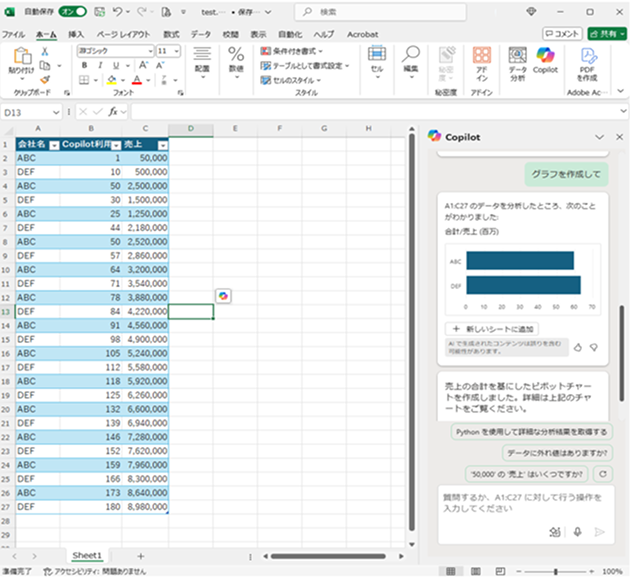Click the fill color yellow swatch
Viewport: 630px width, 578px height.
tap(112, 80)
